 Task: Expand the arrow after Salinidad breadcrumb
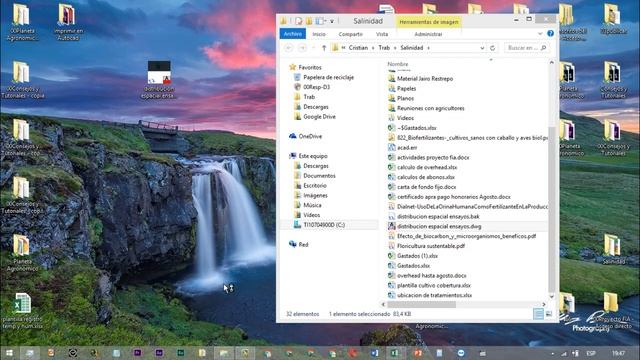[428, 48]
